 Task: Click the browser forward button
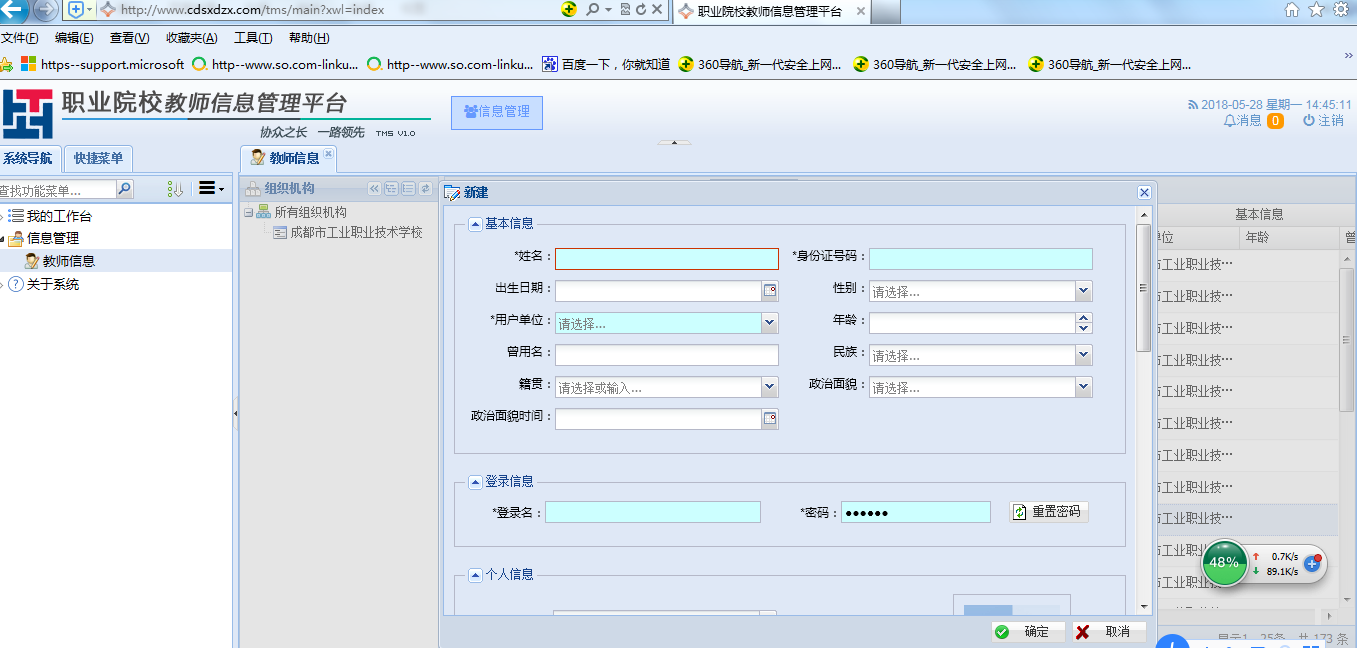(x=45, y=10)
